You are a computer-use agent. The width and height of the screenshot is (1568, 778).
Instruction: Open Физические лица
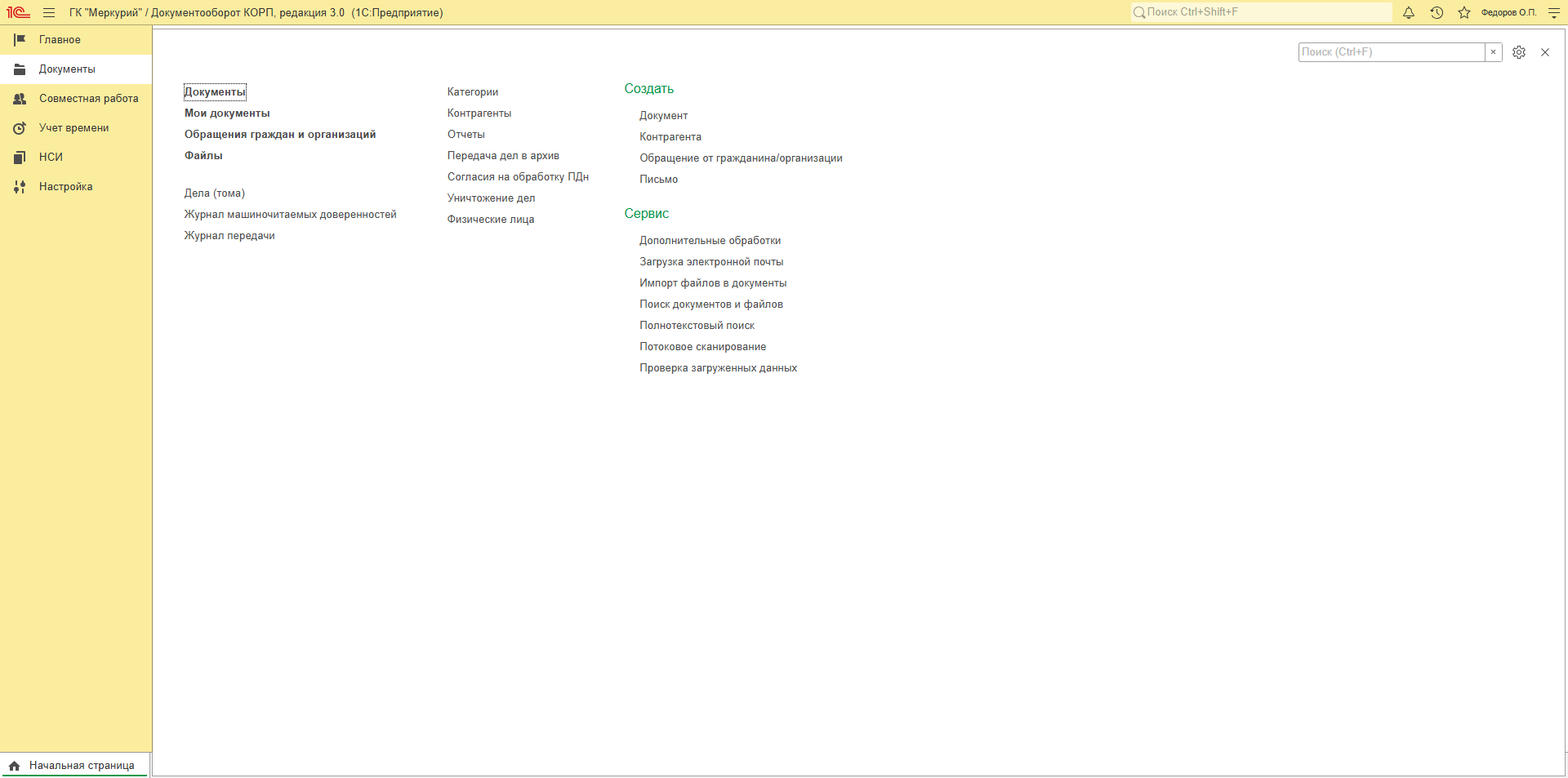491,220
